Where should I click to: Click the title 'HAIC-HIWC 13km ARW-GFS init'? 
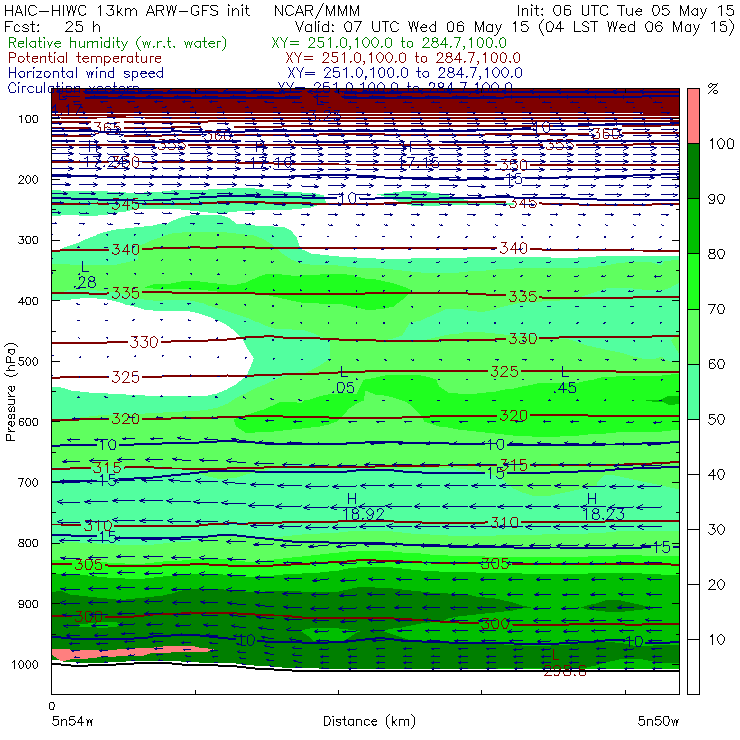(126, 10)
